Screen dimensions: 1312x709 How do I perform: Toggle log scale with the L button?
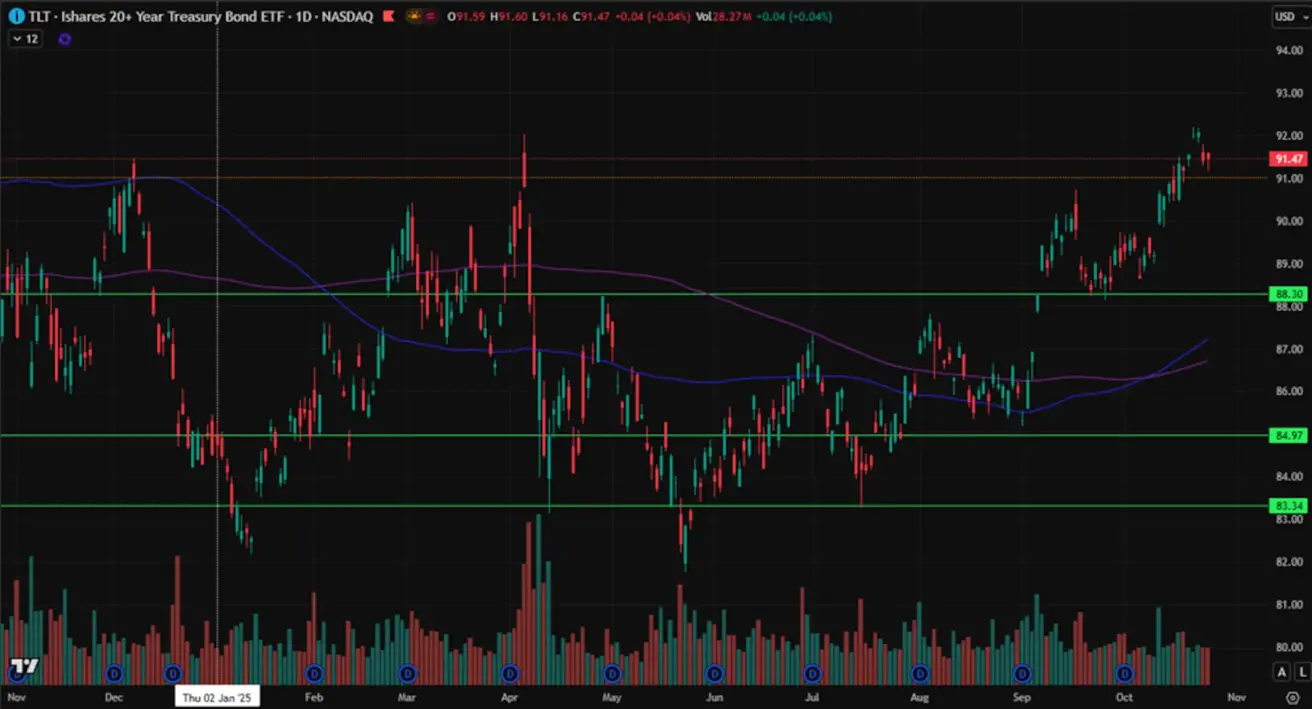(1297, 671)
